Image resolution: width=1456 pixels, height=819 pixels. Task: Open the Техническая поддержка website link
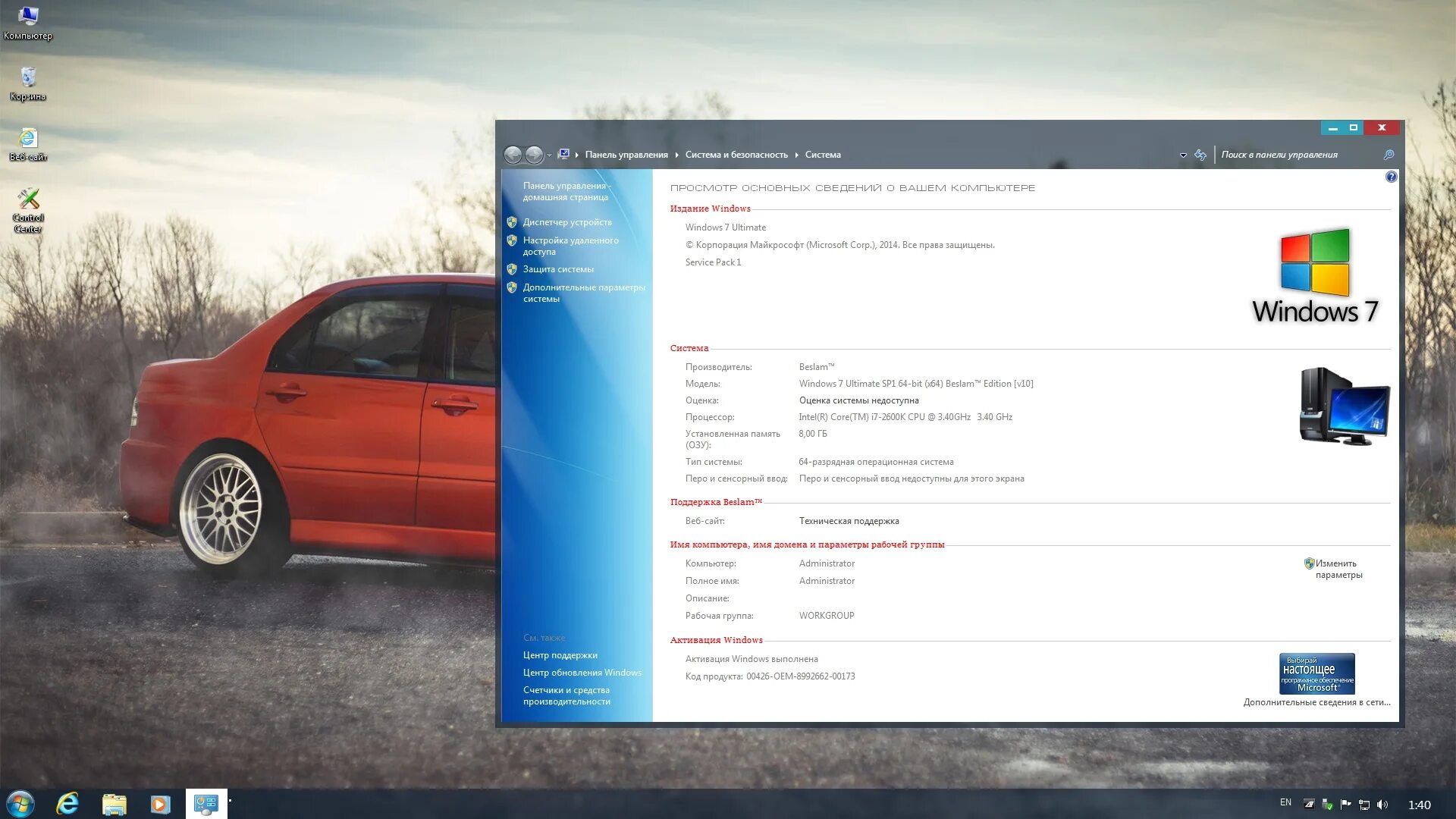[849, 521]
